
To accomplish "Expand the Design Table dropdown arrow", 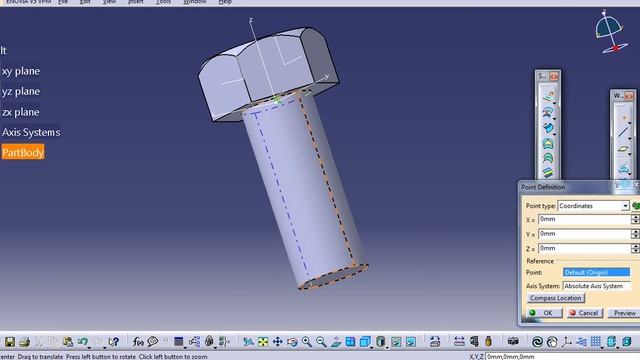I will point(185,347).
